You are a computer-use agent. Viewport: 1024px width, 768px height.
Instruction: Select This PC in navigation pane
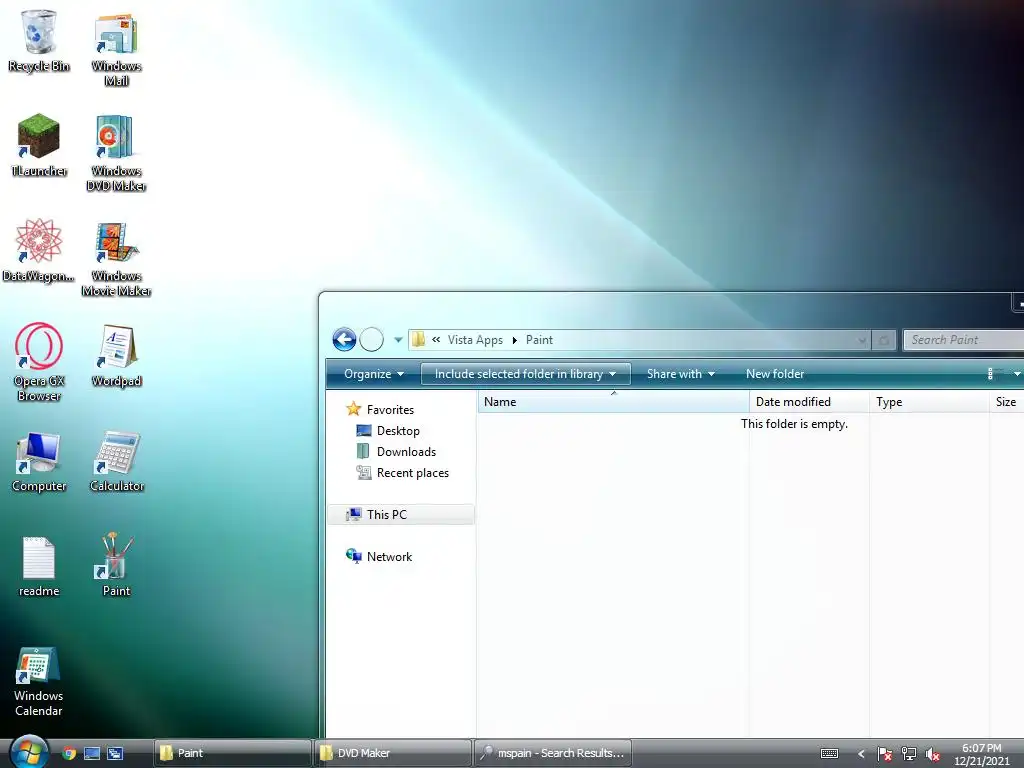[401, 515]
